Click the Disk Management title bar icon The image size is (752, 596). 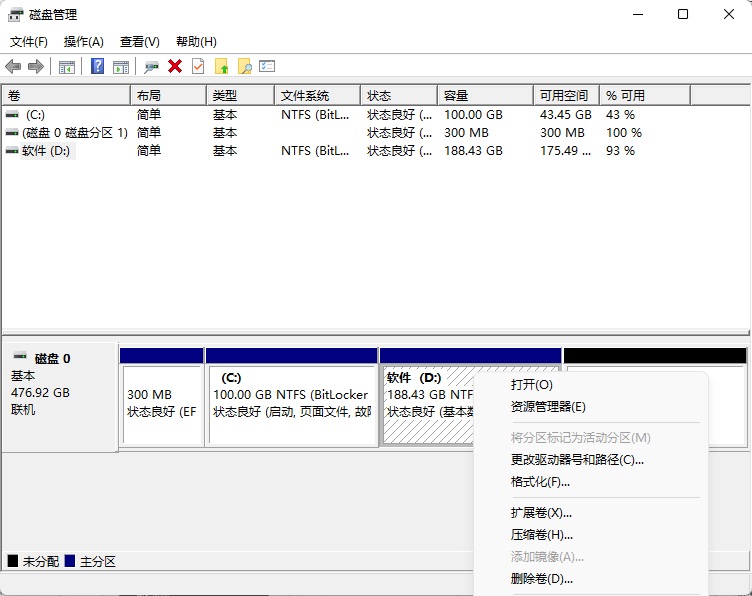coord(15,15)
